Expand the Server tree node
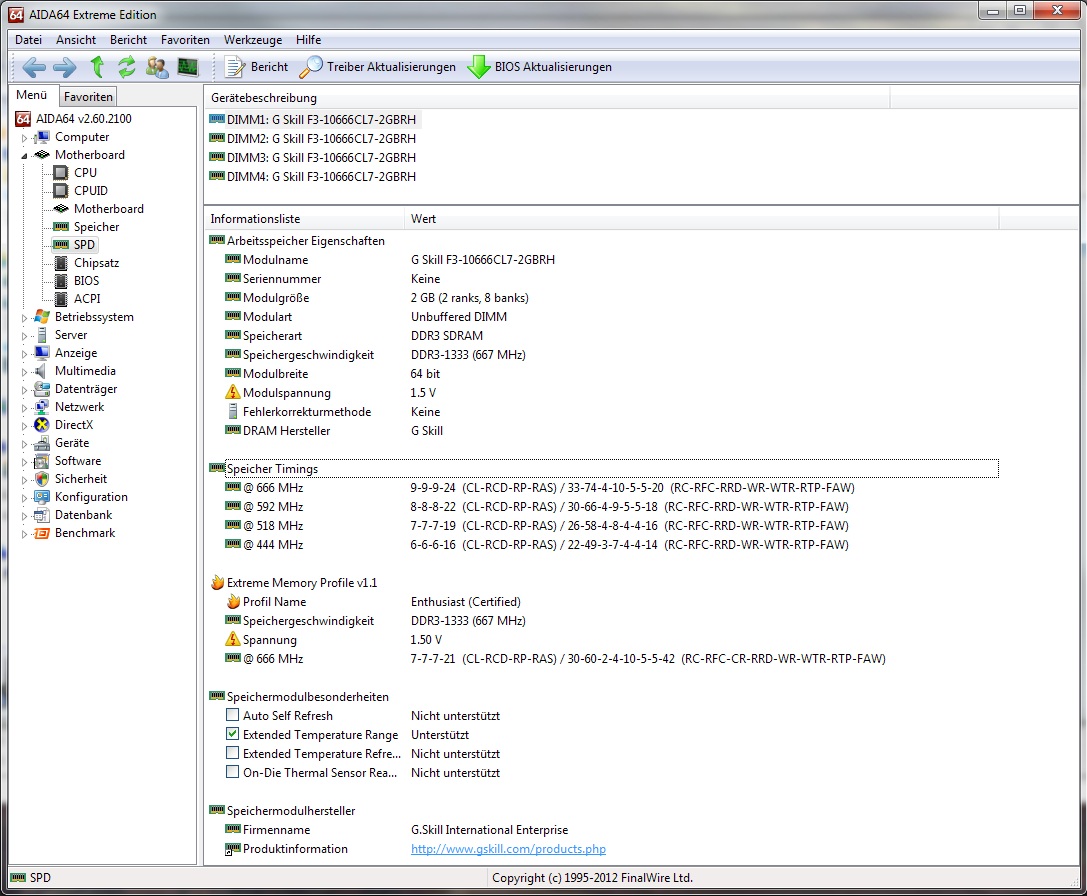This screenshot has width=1087, height=896. (24, 336)
